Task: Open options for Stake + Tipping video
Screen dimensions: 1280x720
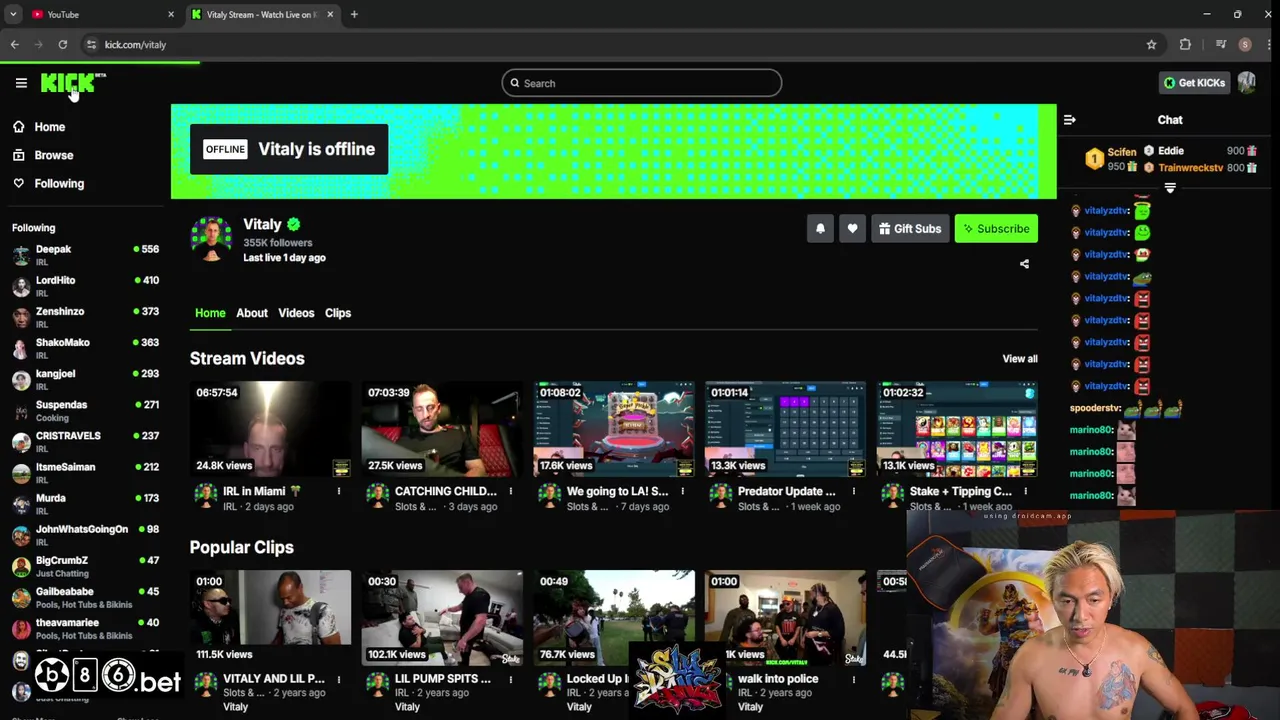Action: click(x=1025, y=491)
